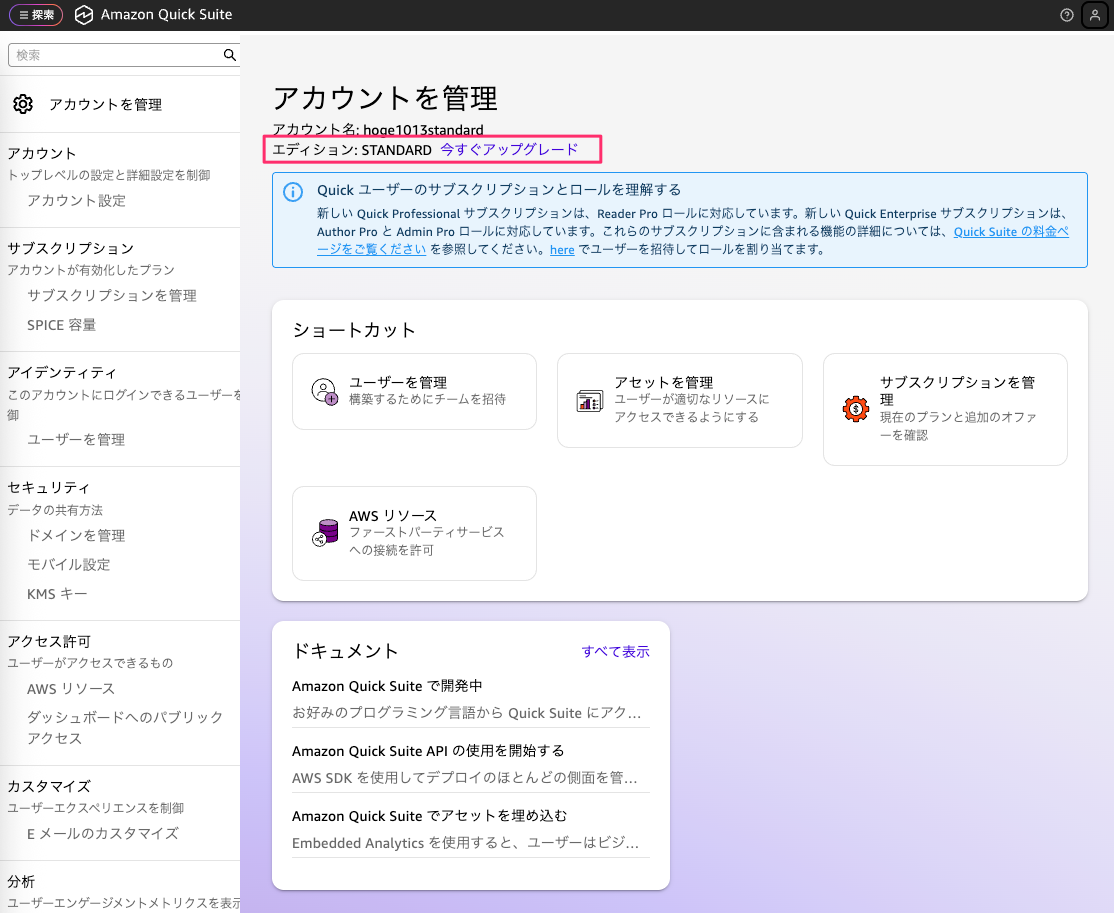1114x913 pixels.
Task: Click すべて表示 in the documents card
Action: [615, 652]
